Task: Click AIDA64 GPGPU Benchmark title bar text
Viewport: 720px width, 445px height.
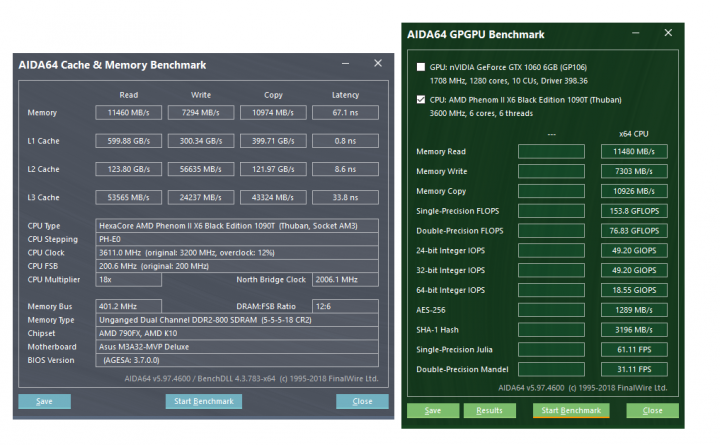Action: pyautogui.click(x=476, y=34)
